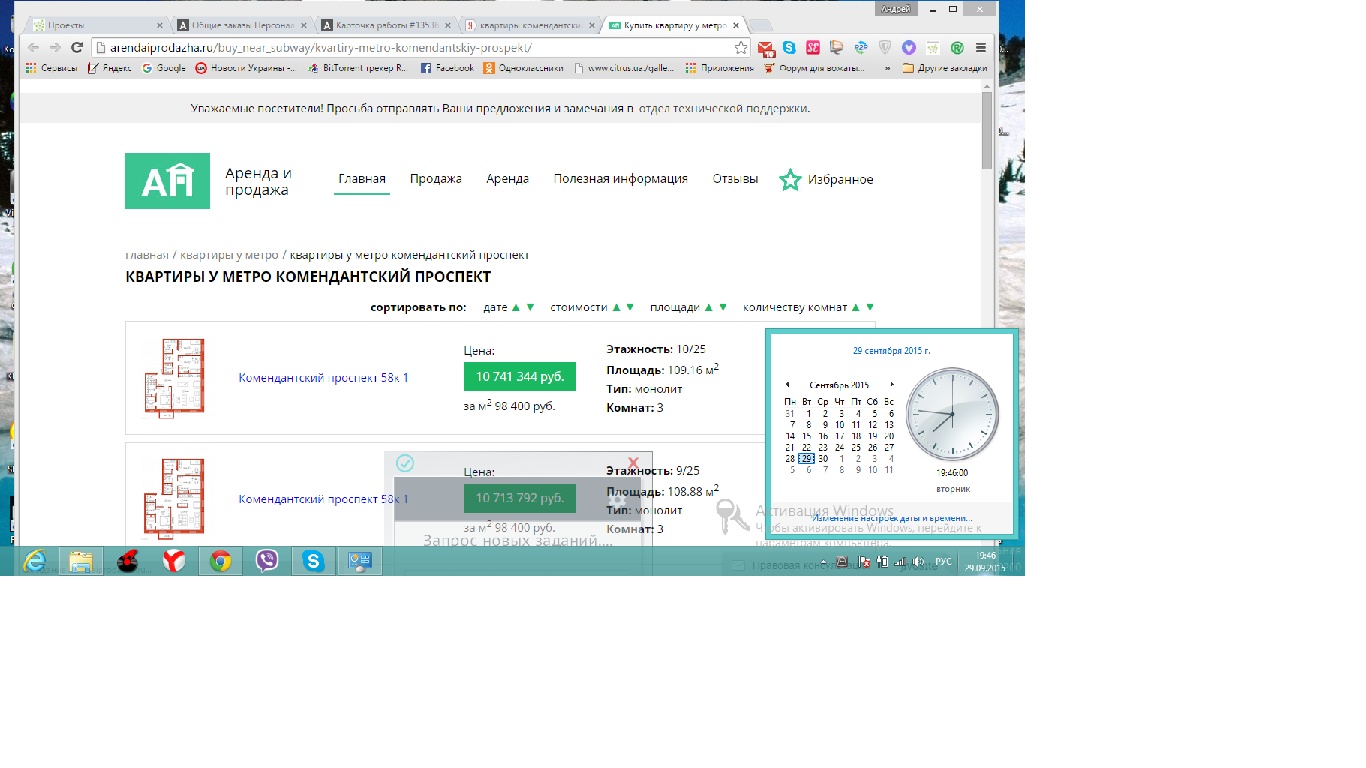Click the green star Избранное icon
The image size is (1366, 768).
tap(790, 180)
